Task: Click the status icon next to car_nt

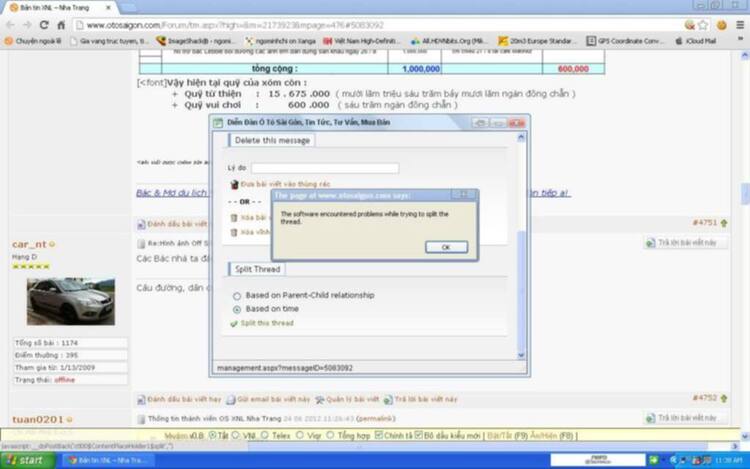Action: [x=52, y=244]
